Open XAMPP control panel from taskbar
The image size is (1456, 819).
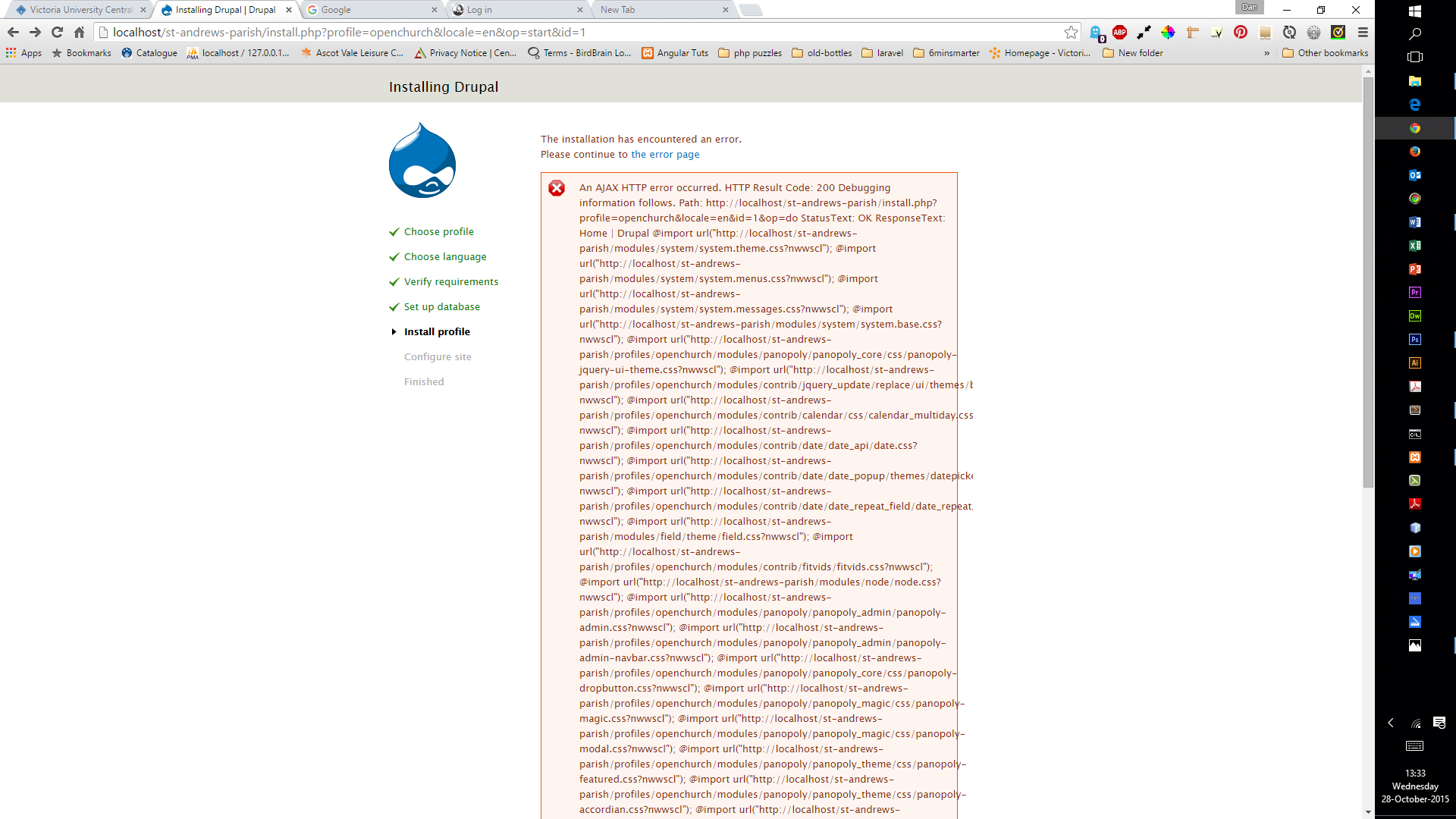[x=1415, y=457]
